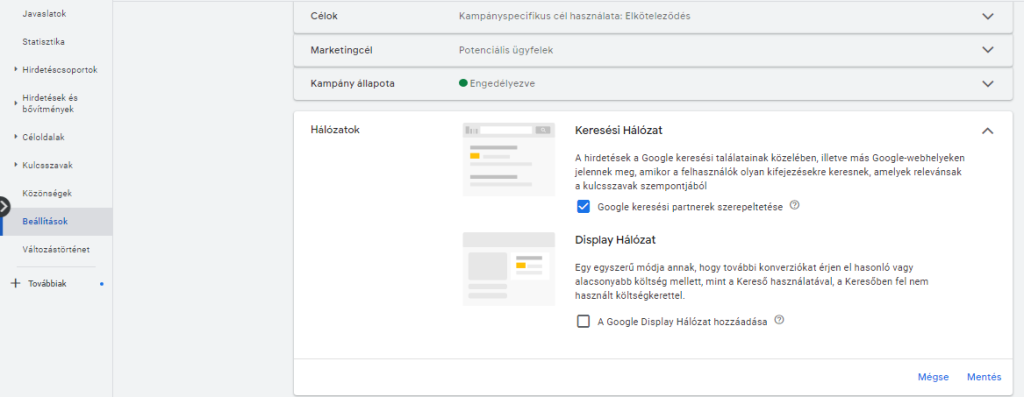Click the Mégse button
Image resolution: width=1024 pixels, height=397 pixels.
coord(933,377)
